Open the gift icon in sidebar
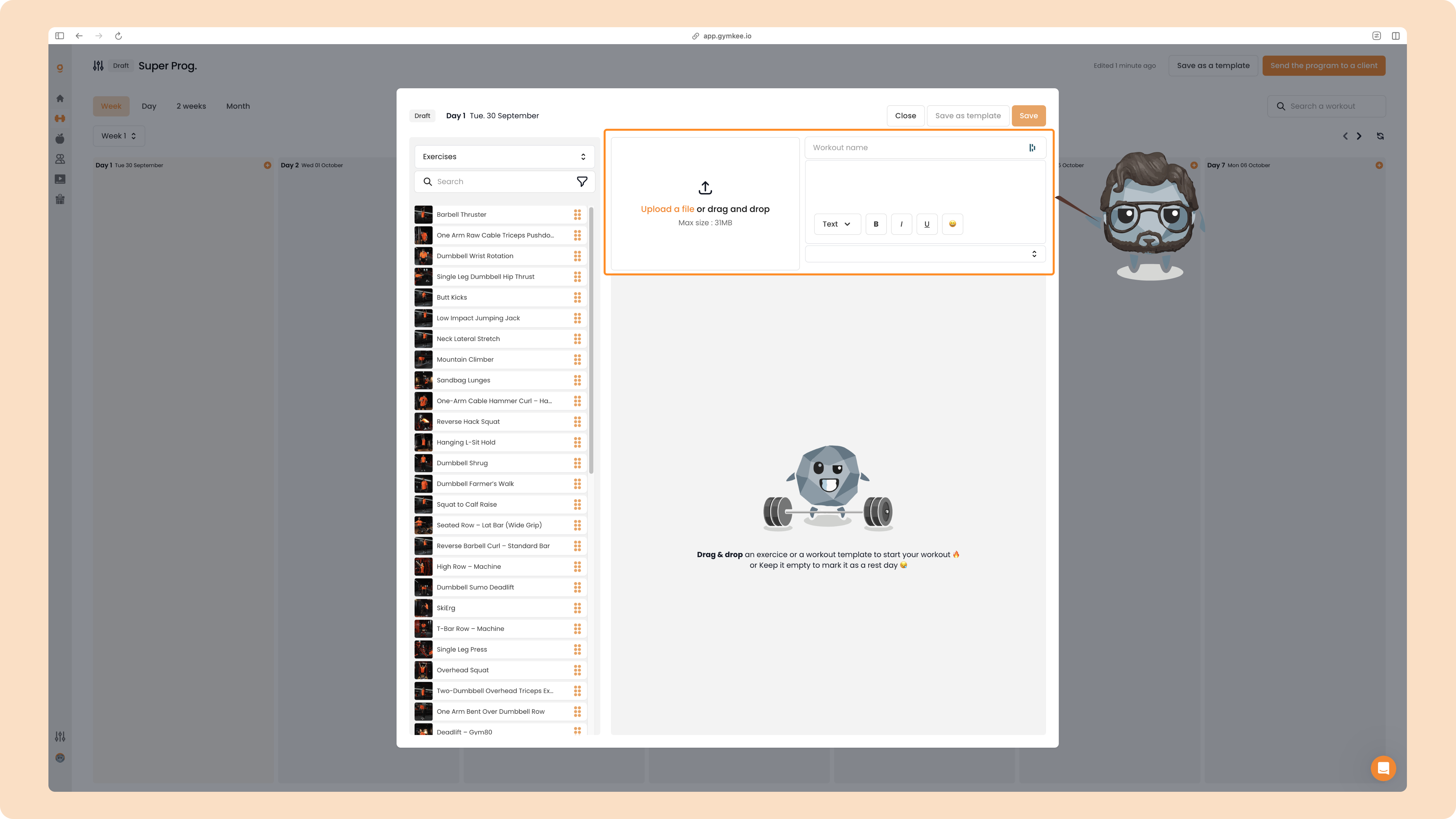Viewport: 1456px width, 819px height. [x=60, y=199]
